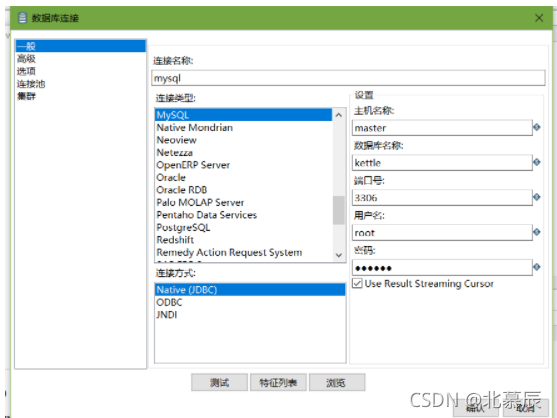Click variable icon beside port number field
Screen dimensions: 557x418
click(x=536, y=197)
